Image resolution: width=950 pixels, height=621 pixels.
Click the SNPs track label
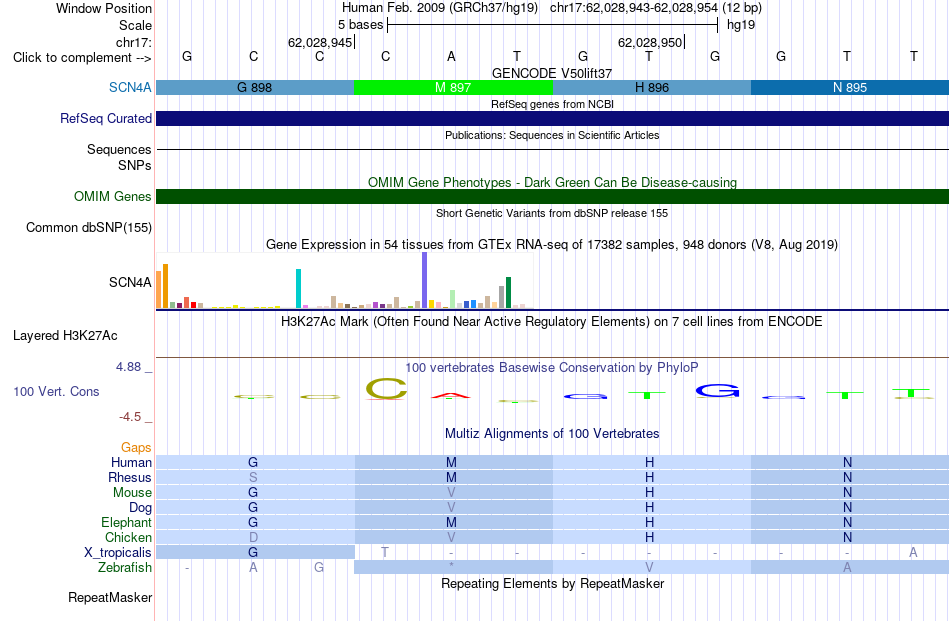(x=135, y=165)
